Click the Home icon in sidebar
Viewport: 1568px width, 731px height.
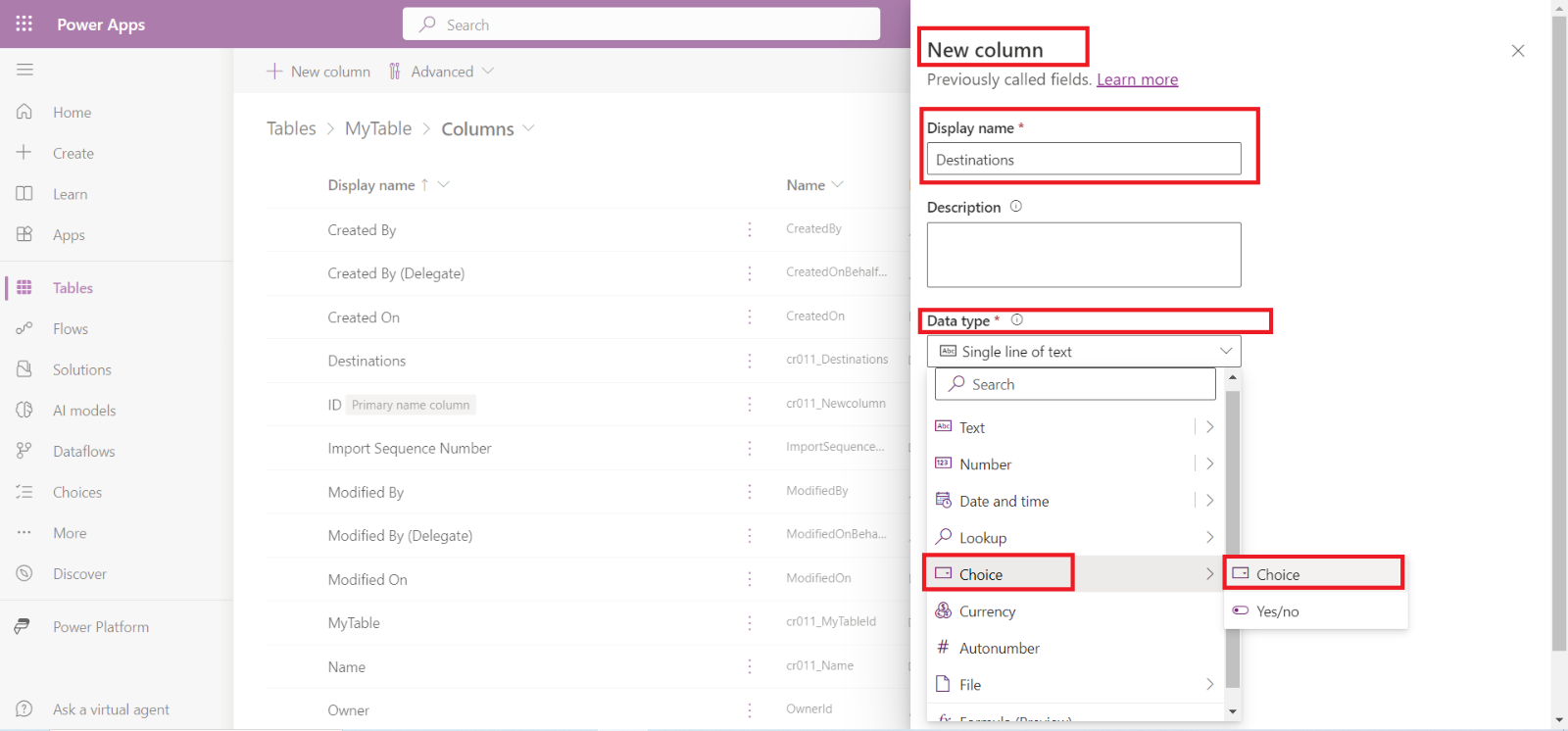click(24, 112)
